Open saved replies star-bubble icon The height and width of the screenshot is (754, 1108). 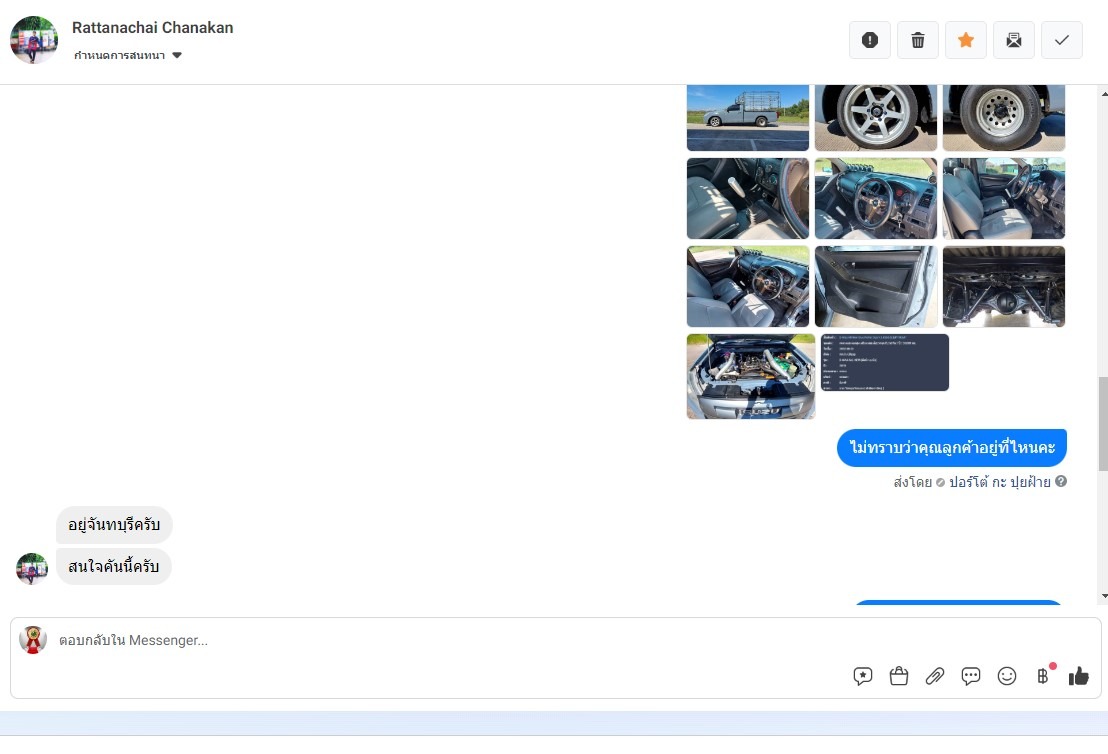click(x=863, y=676)
